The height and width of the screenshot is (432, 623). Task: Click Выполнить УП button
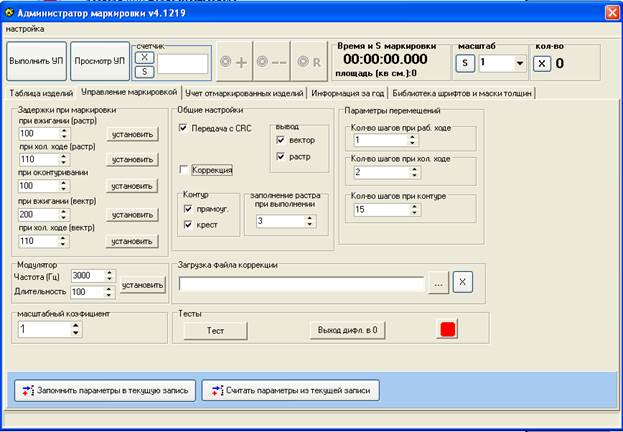(36, 61)
